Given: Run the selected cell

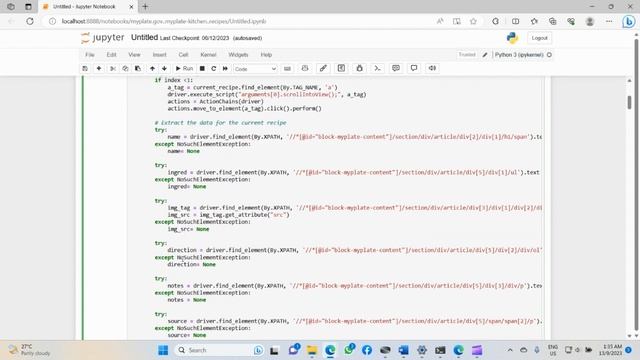Looking at the screenshot, I should click(184, 69).
